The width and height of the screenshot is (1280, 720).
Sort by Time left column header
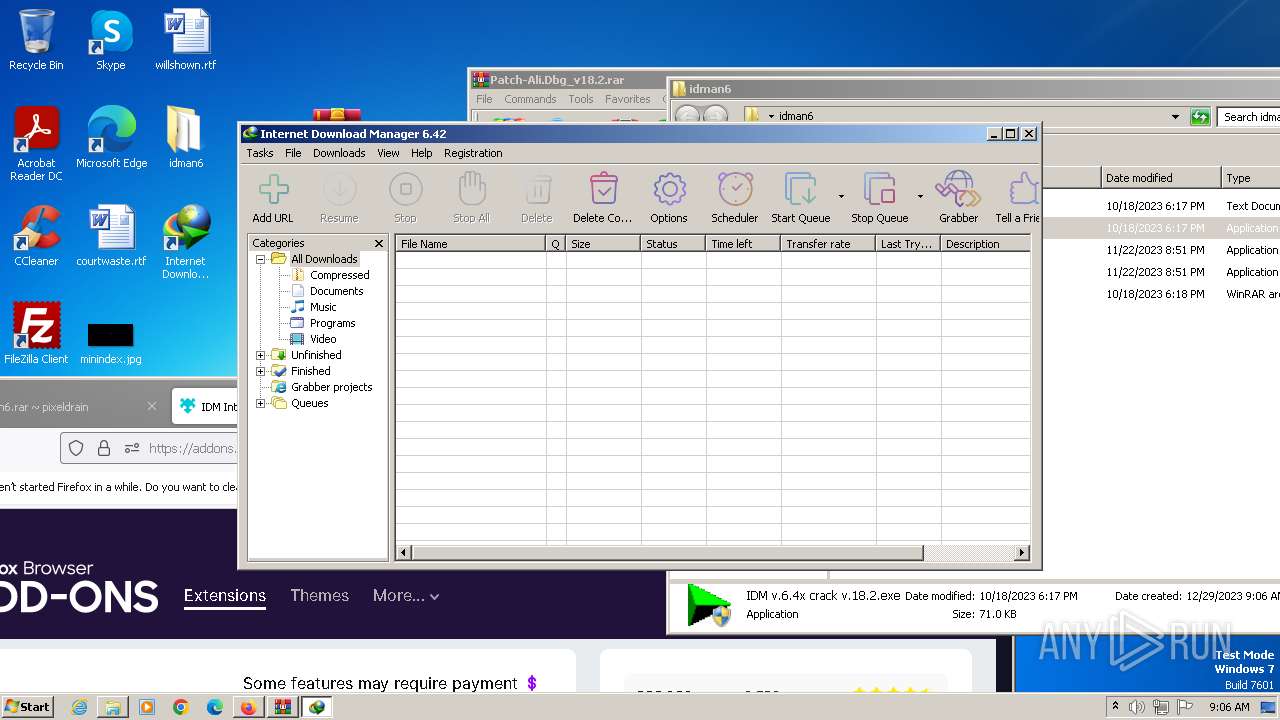tap(742, 244)
